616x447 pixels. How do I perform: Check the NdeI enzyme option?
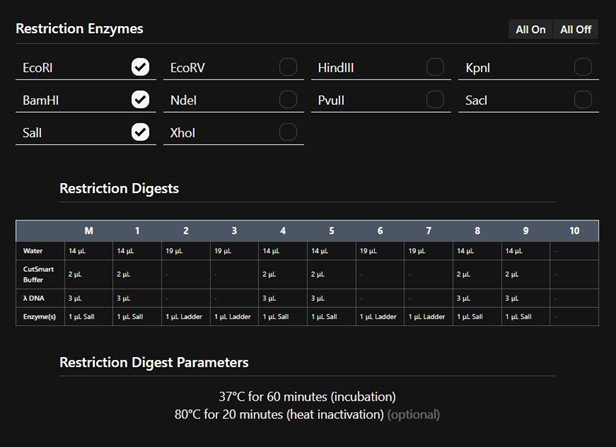pos(288,100)
